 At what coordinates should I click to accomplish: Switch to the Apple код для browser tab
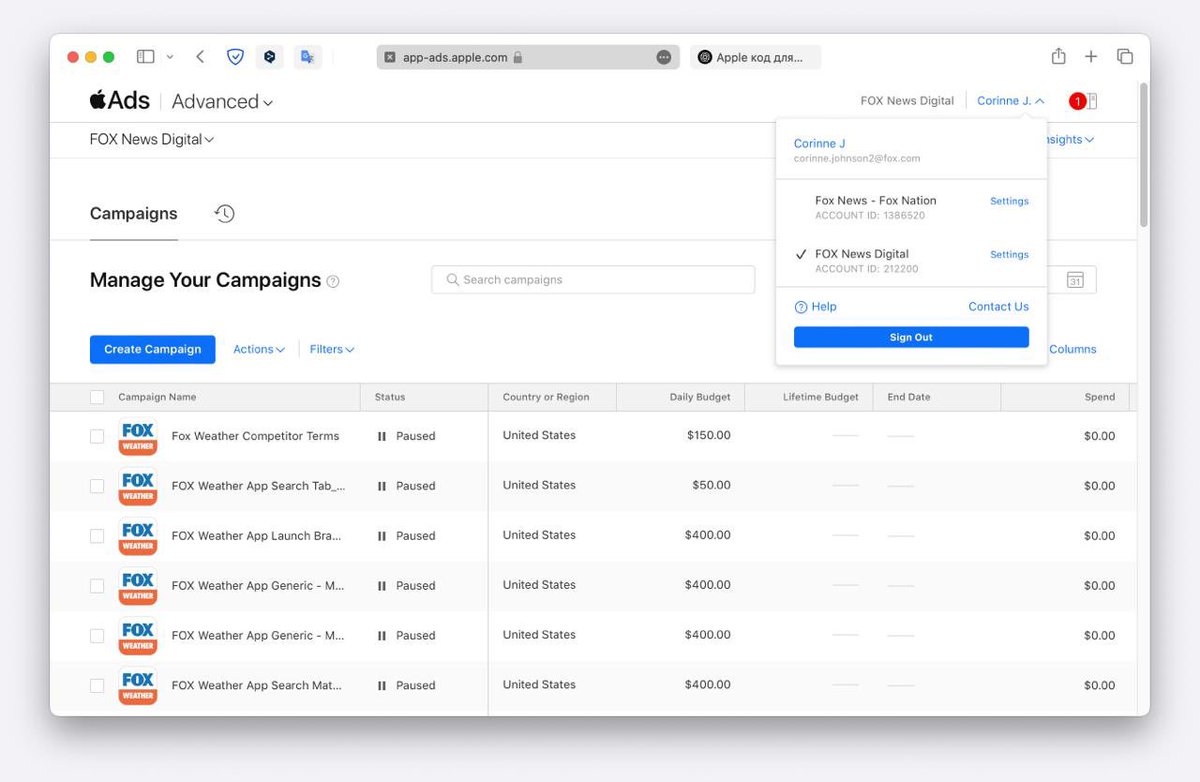click(x=756, y=57)
